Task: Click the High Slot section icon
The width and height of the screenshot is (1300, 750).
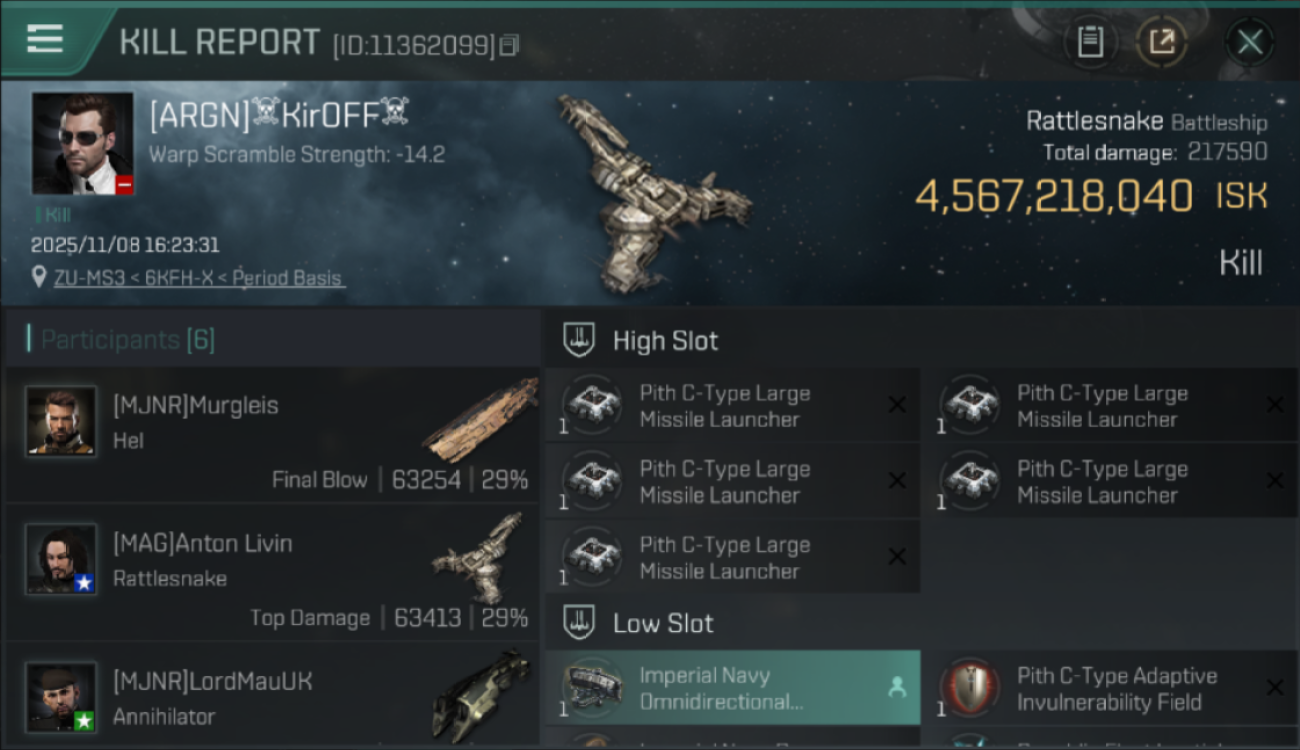Action: pos(580,340)
